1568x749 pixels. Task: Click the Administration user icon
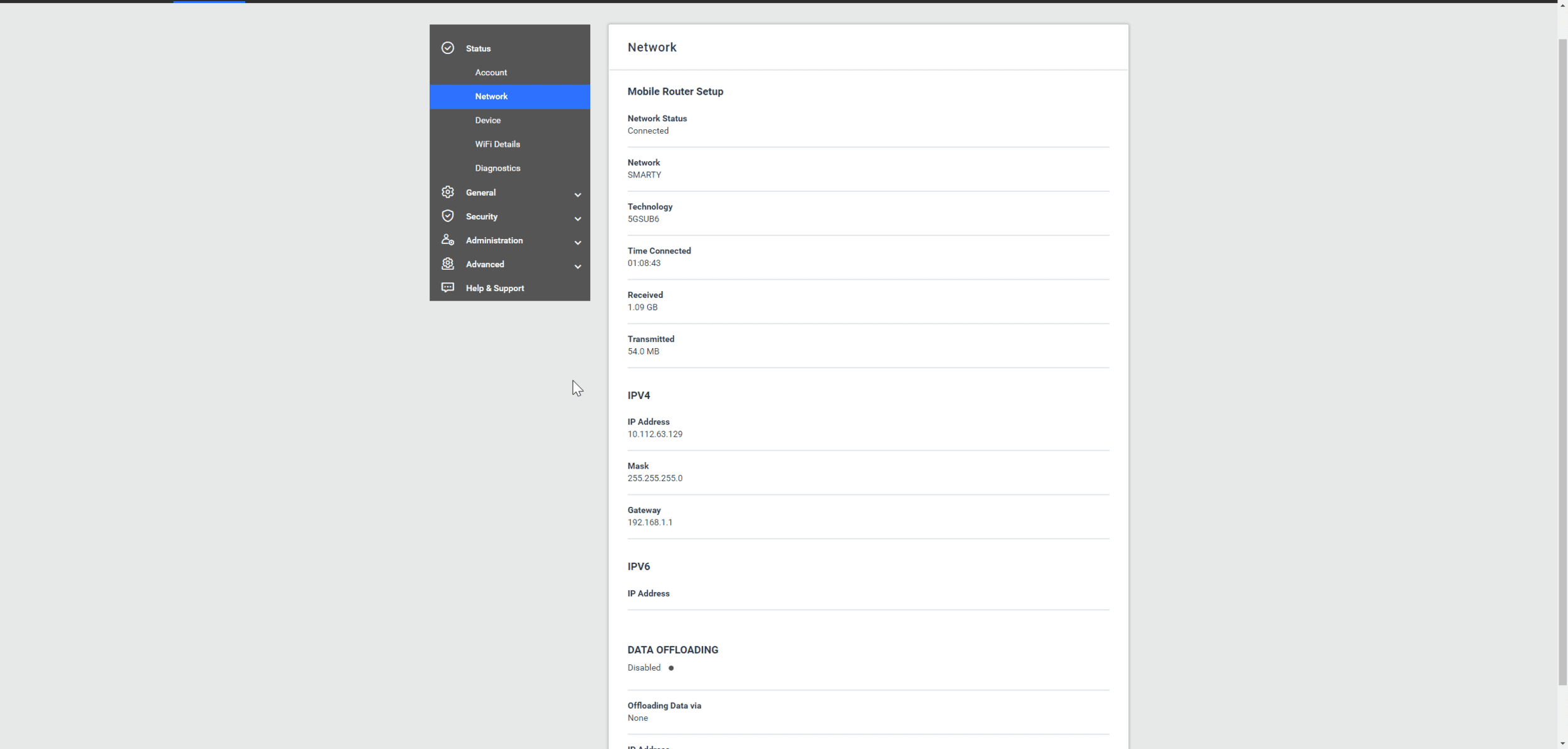coord(447,240)
